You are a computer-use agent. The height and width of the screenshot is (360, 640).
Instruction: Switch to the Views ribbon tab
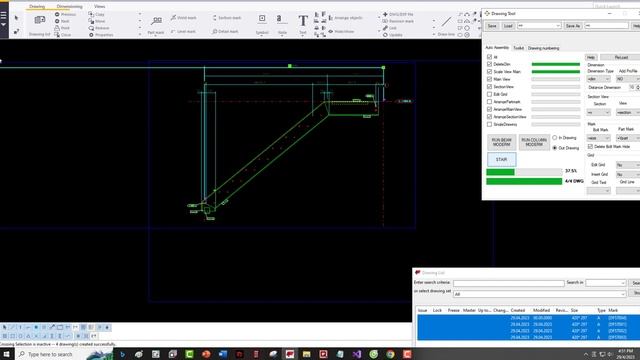pyautogui.click(x=99, y=7)
